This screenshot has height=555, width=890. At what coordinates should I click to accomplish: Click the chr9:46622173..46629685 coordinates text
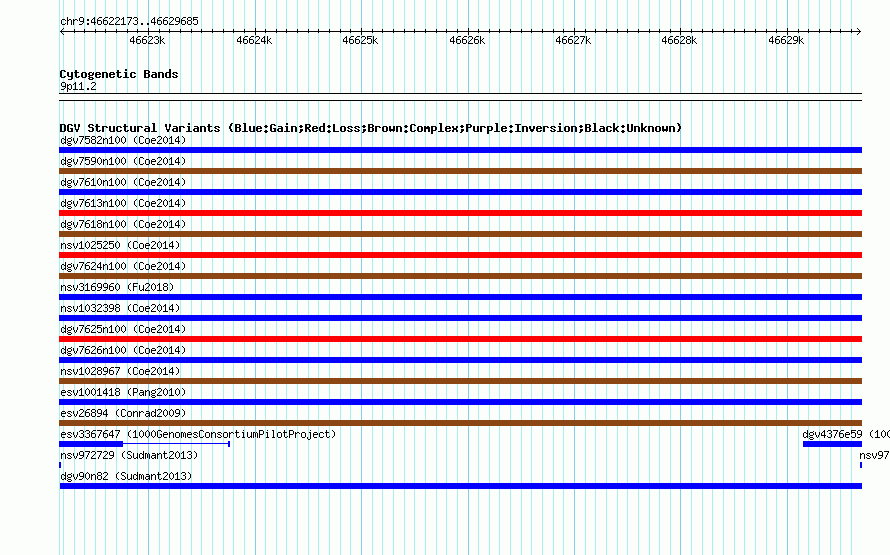[129, 22]
